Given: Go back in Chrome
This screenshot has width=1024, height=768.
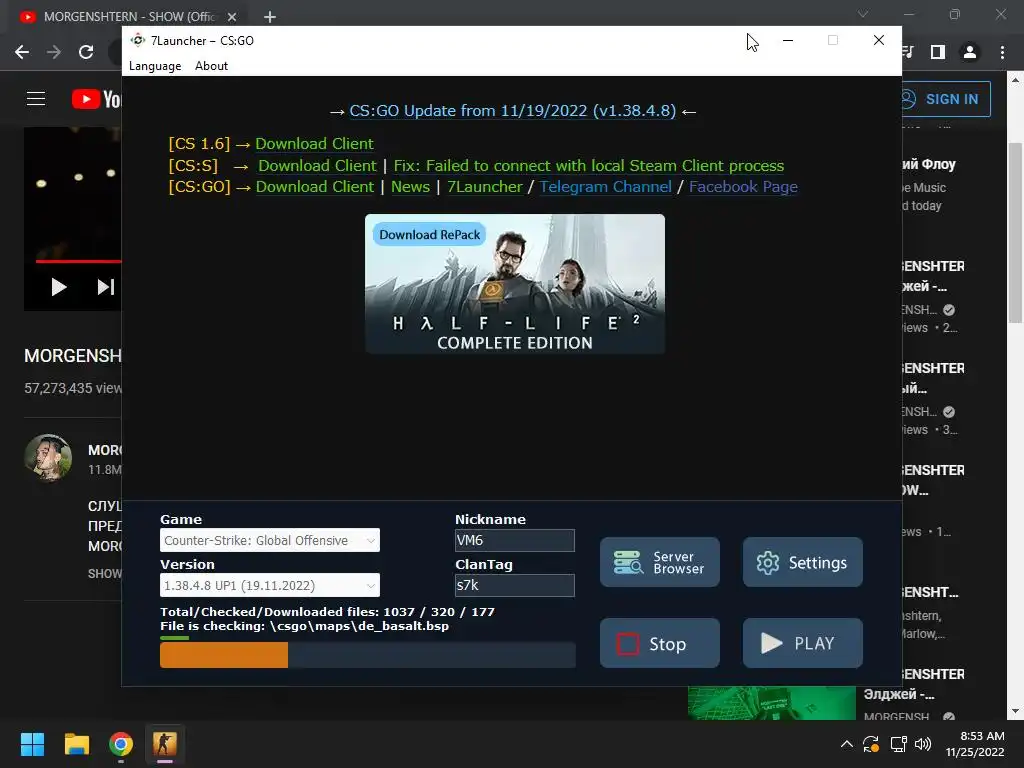Looking at the screenshot, I should (x=22, y=52).
